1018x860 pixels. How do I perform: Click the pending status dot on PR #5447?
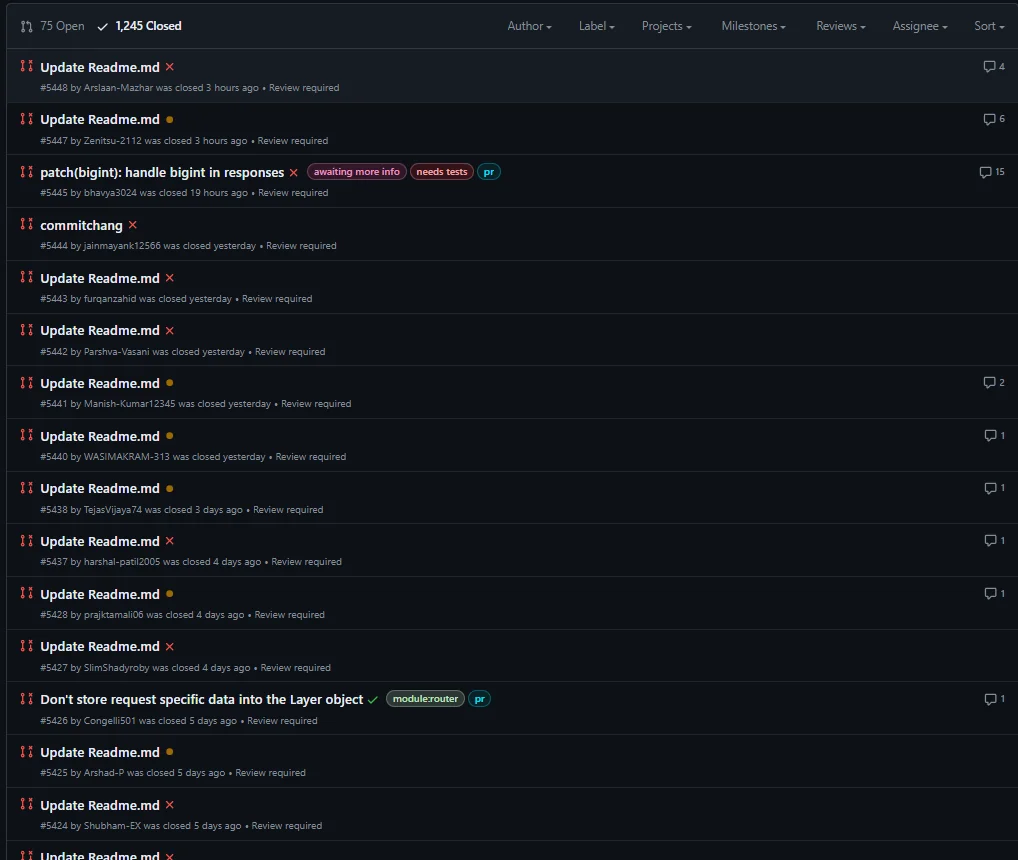(x=169, y=119)
